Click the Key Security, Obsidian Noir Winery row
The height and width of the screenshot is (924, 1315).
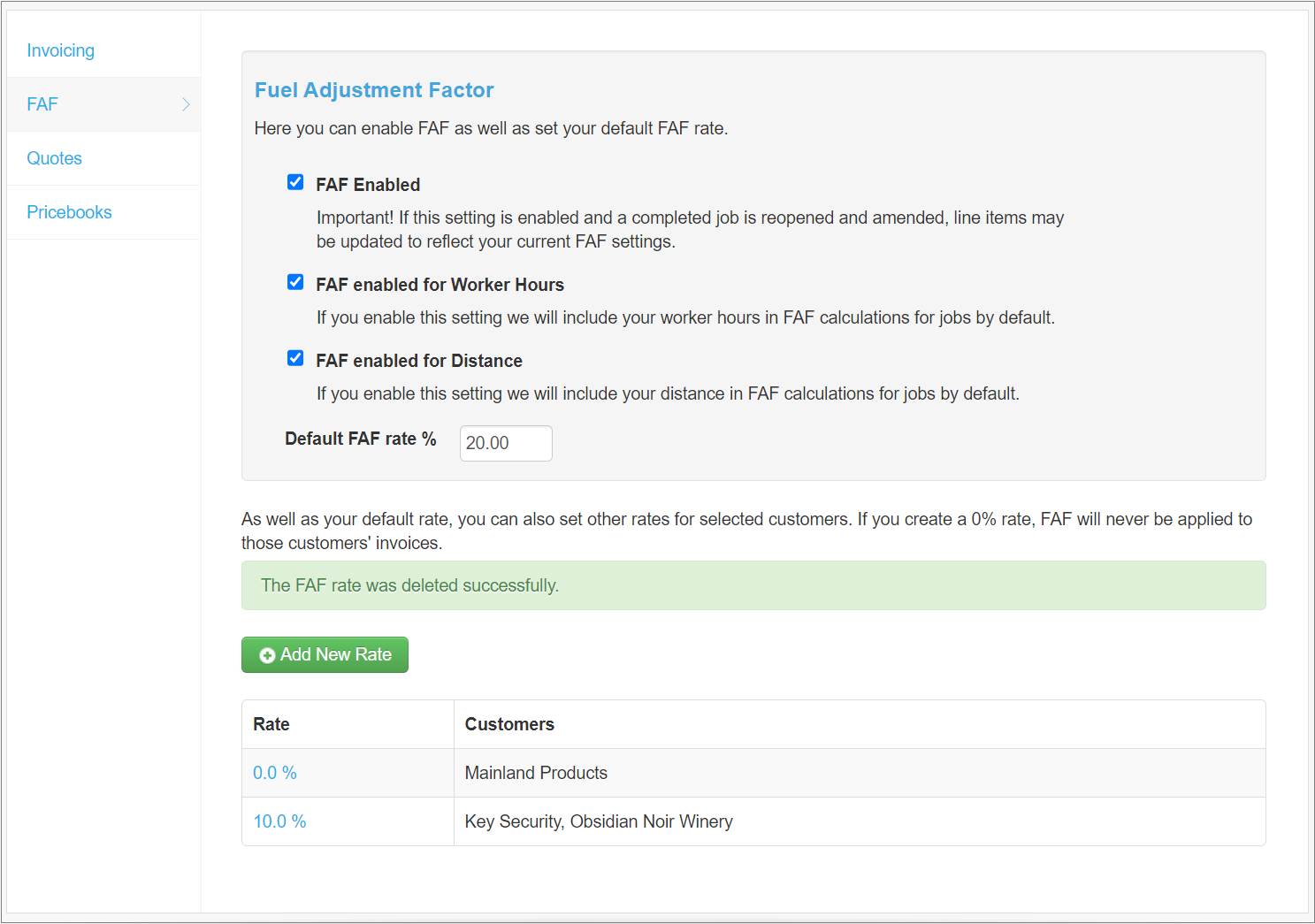coord(599,821)
